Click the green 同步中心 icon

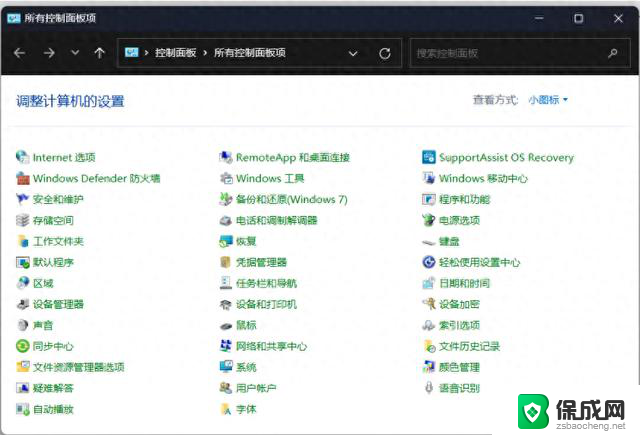pos(22,346)
